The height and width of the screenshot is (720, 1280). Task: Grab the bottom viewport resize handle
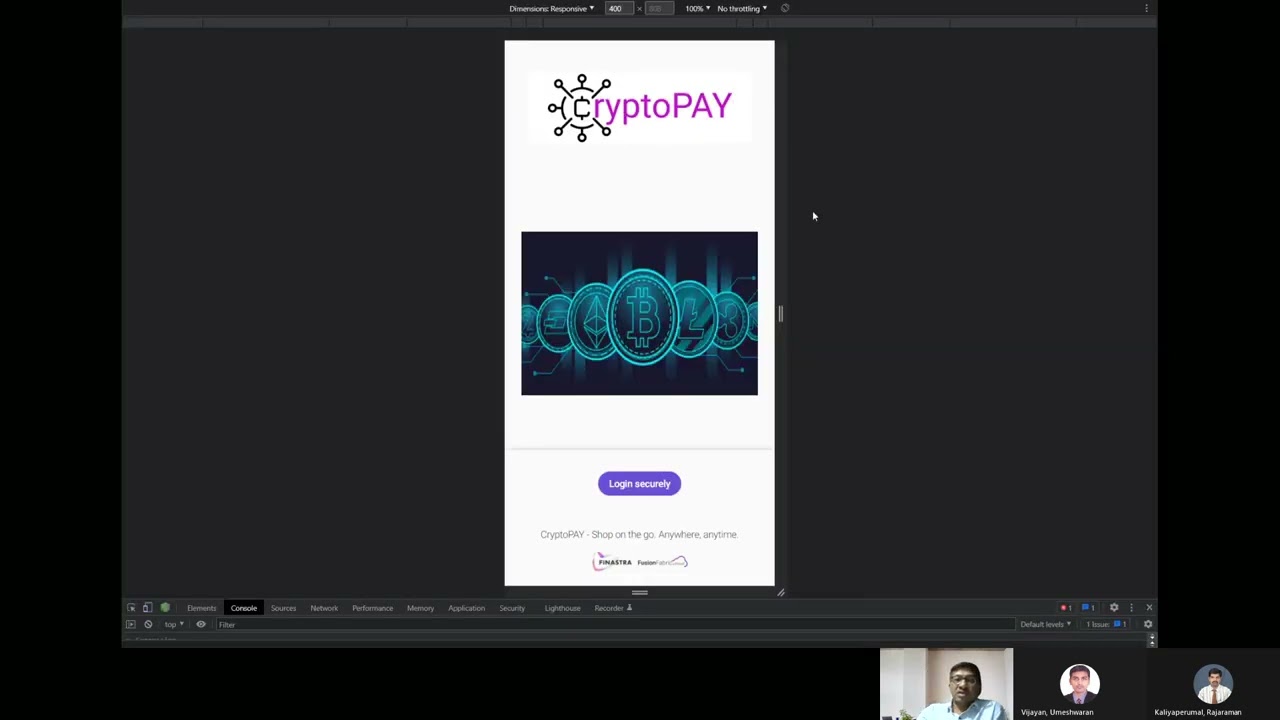pyautogui.click(x=639, y=592)
